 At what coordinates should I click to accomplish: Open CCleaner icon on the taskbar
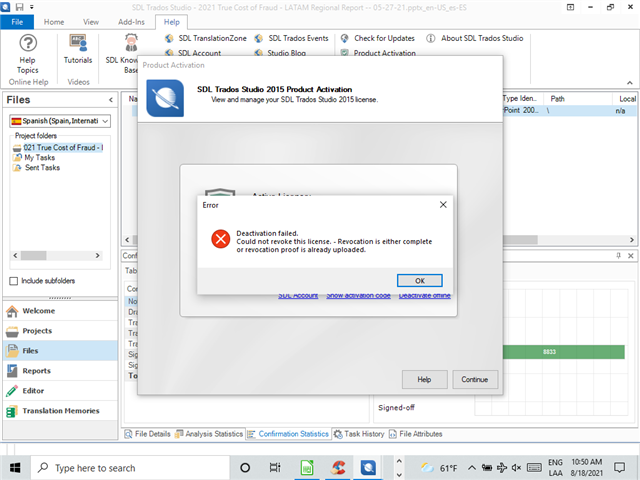click(338, 468)
